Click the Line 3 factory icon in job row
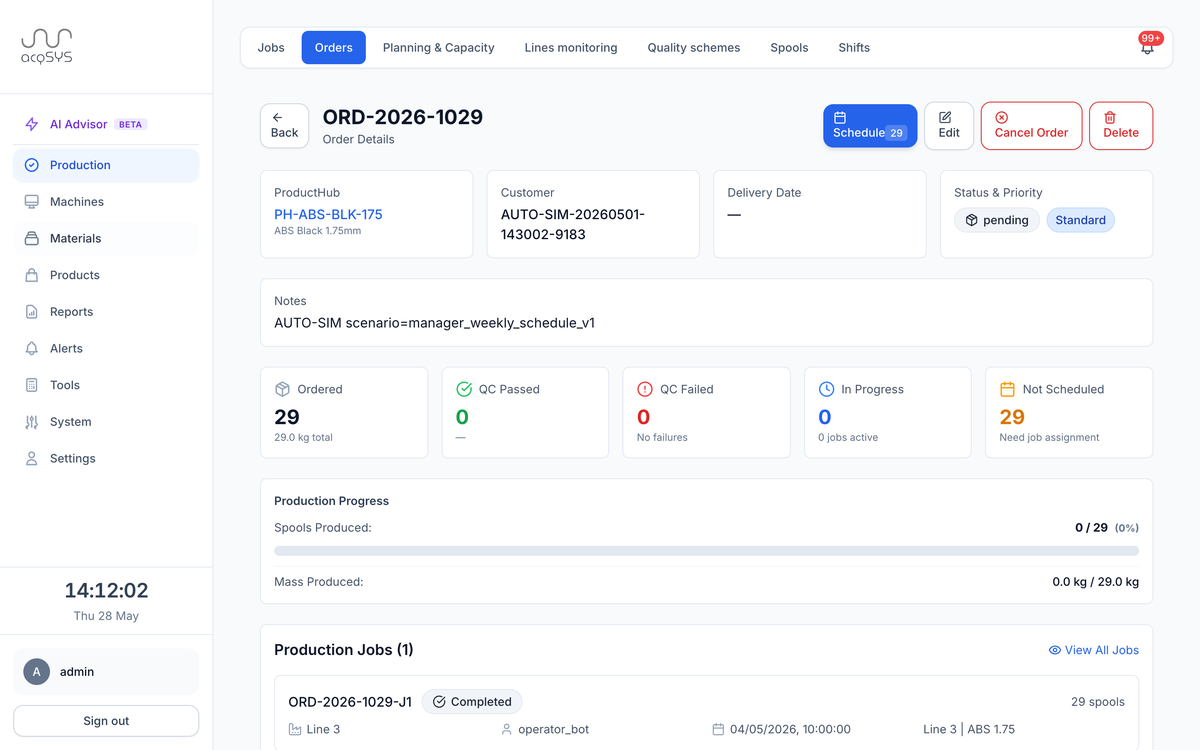Viewport: 1200px width, 750px height. [x=295, y=729]
